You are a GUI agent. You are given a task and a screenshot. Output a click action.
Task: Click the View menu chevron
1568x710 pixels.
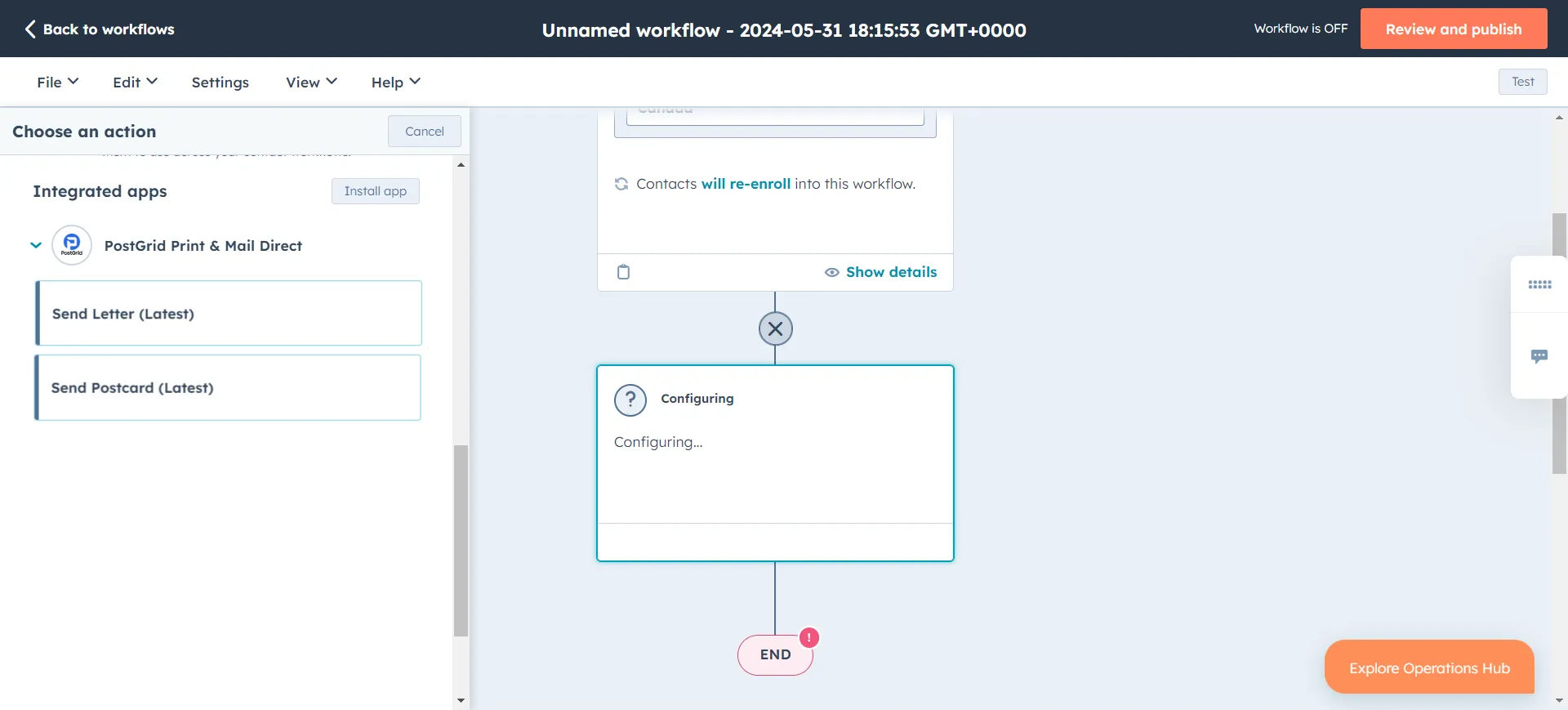pyautogui.click(x=332, y=81)
